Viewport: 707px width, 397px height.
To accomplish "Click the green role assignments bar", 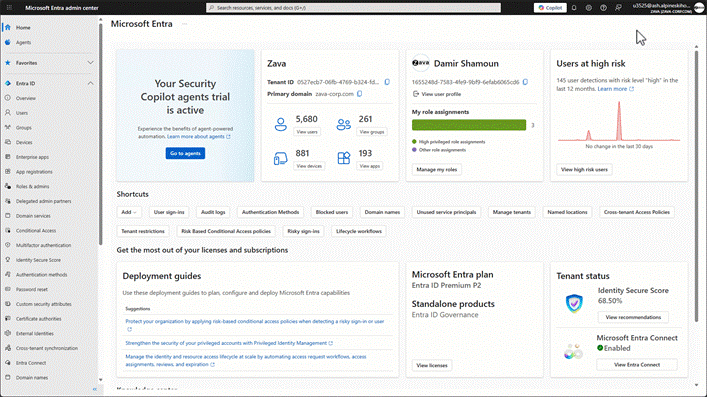I will [469, 125].
